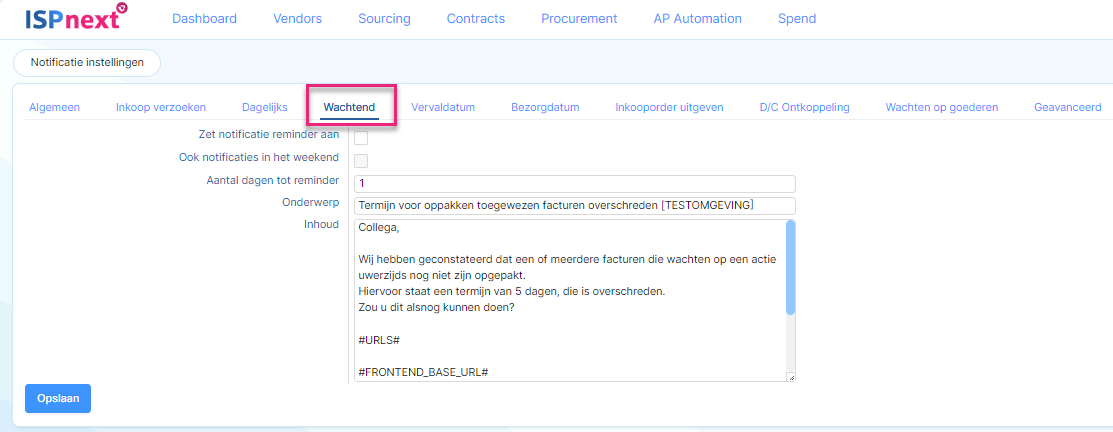Enable the Zet notificatie reminder aan checkbox
Image resolution: width=1113 pixels, height=432 pixels.
click(361, 138)
